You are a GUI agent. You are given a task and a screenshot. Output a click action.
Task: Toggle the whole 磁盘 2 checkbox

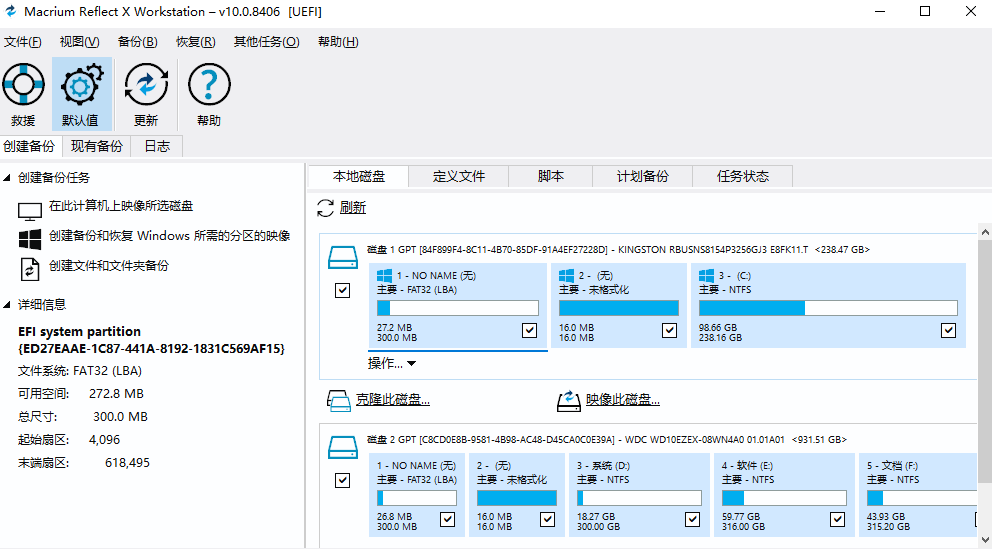tap(342, 481)
